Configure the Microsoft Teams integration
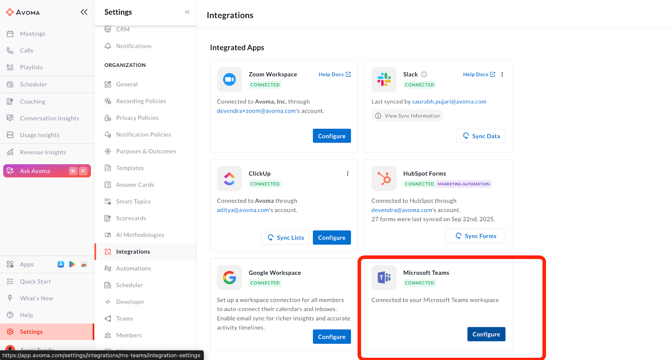670x360 pixels. point(486,334)
